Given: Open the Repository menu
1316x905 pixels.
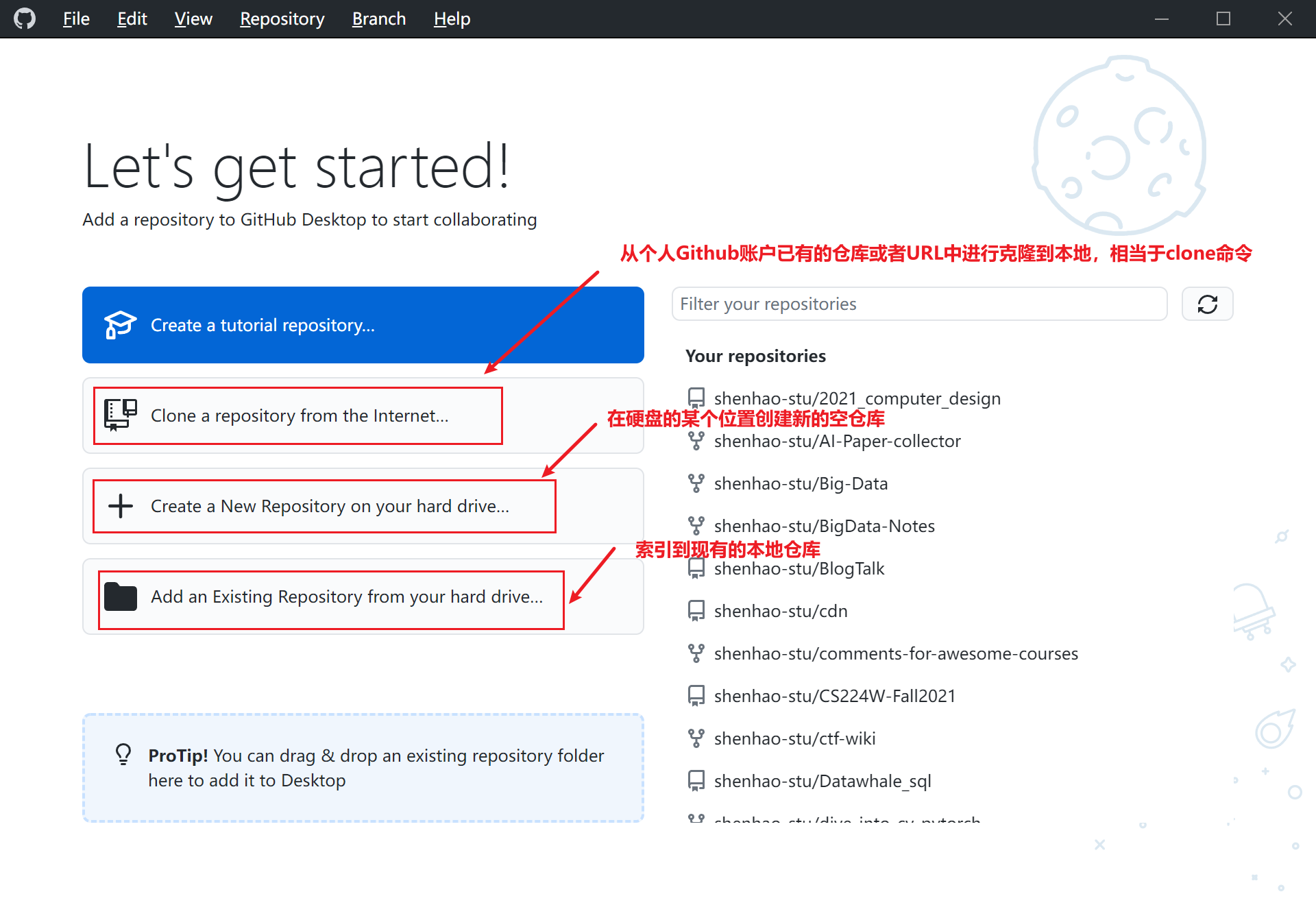Looking at the screenshot, I should coord(282,19).
